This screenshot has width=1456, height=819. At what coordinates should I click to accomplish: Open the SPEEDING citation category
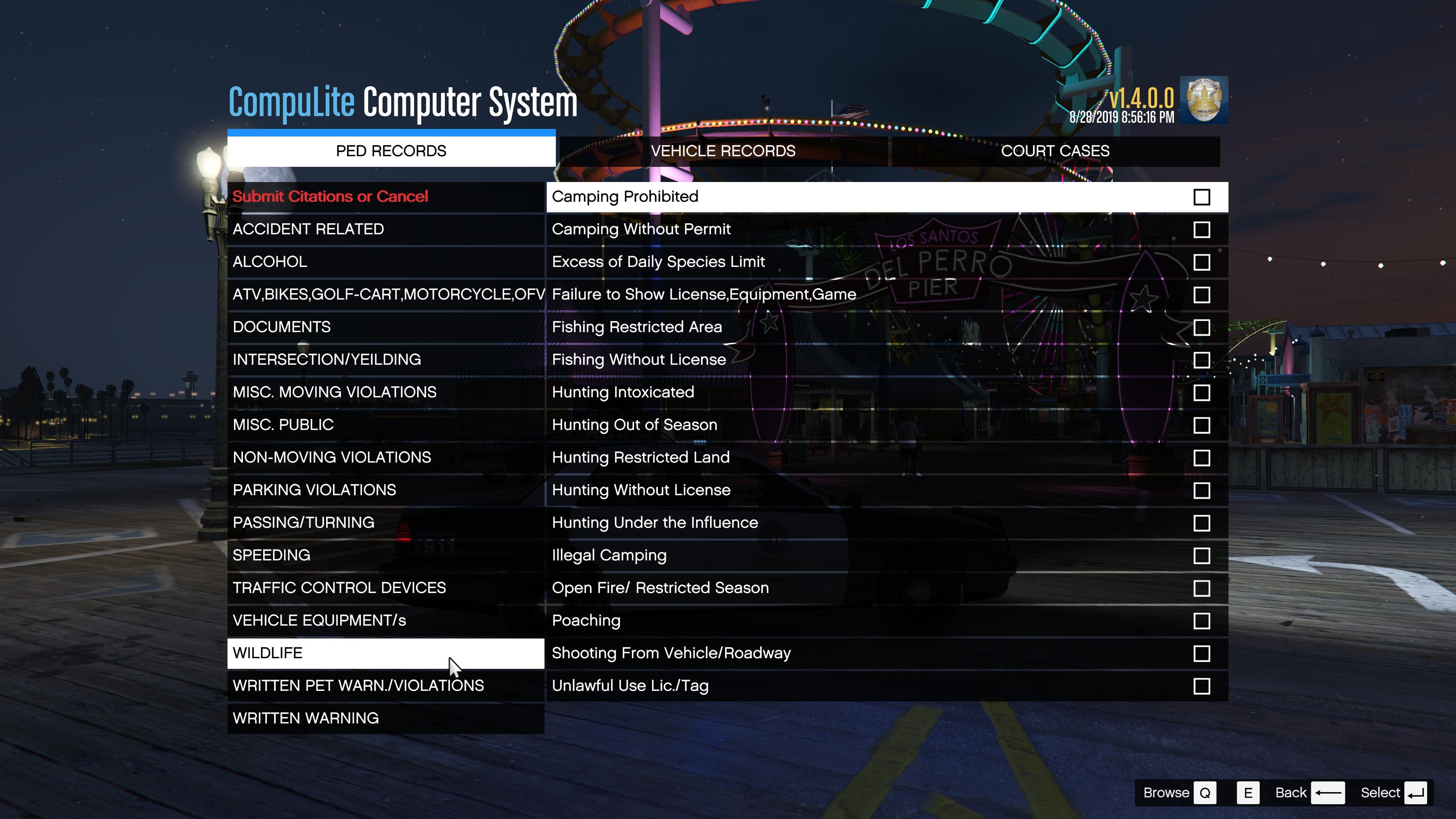point(271,555)
